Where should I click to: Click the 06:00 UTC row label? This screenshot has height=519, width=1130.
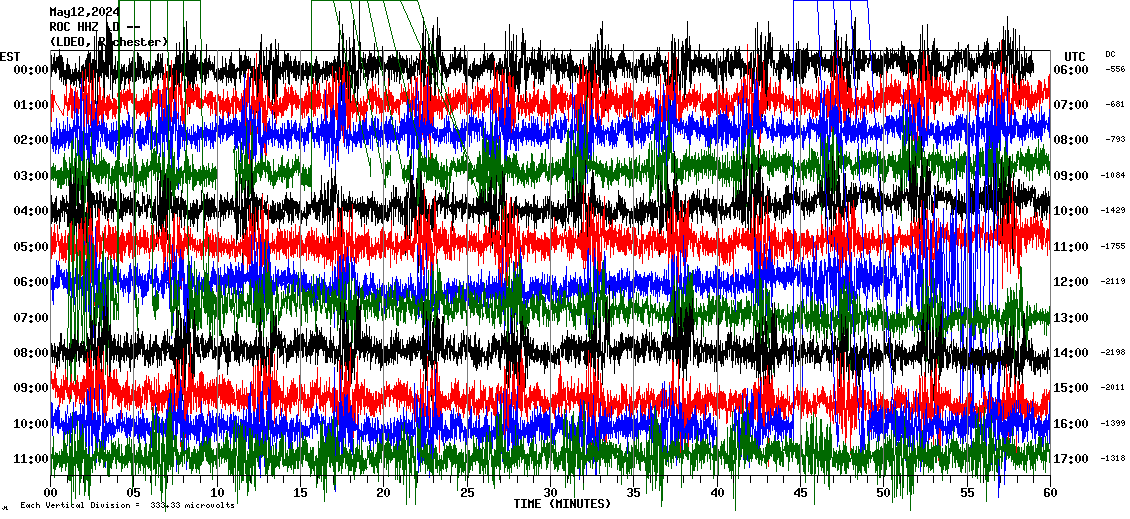click(1069, 70)
